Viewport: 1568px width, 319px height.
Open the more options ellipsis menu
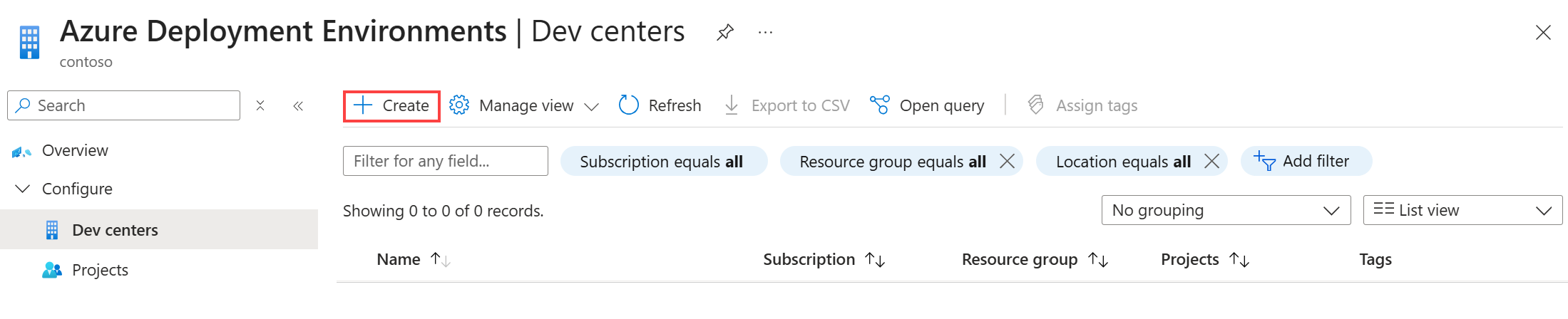pyautogui.click(x=765, y=32)
